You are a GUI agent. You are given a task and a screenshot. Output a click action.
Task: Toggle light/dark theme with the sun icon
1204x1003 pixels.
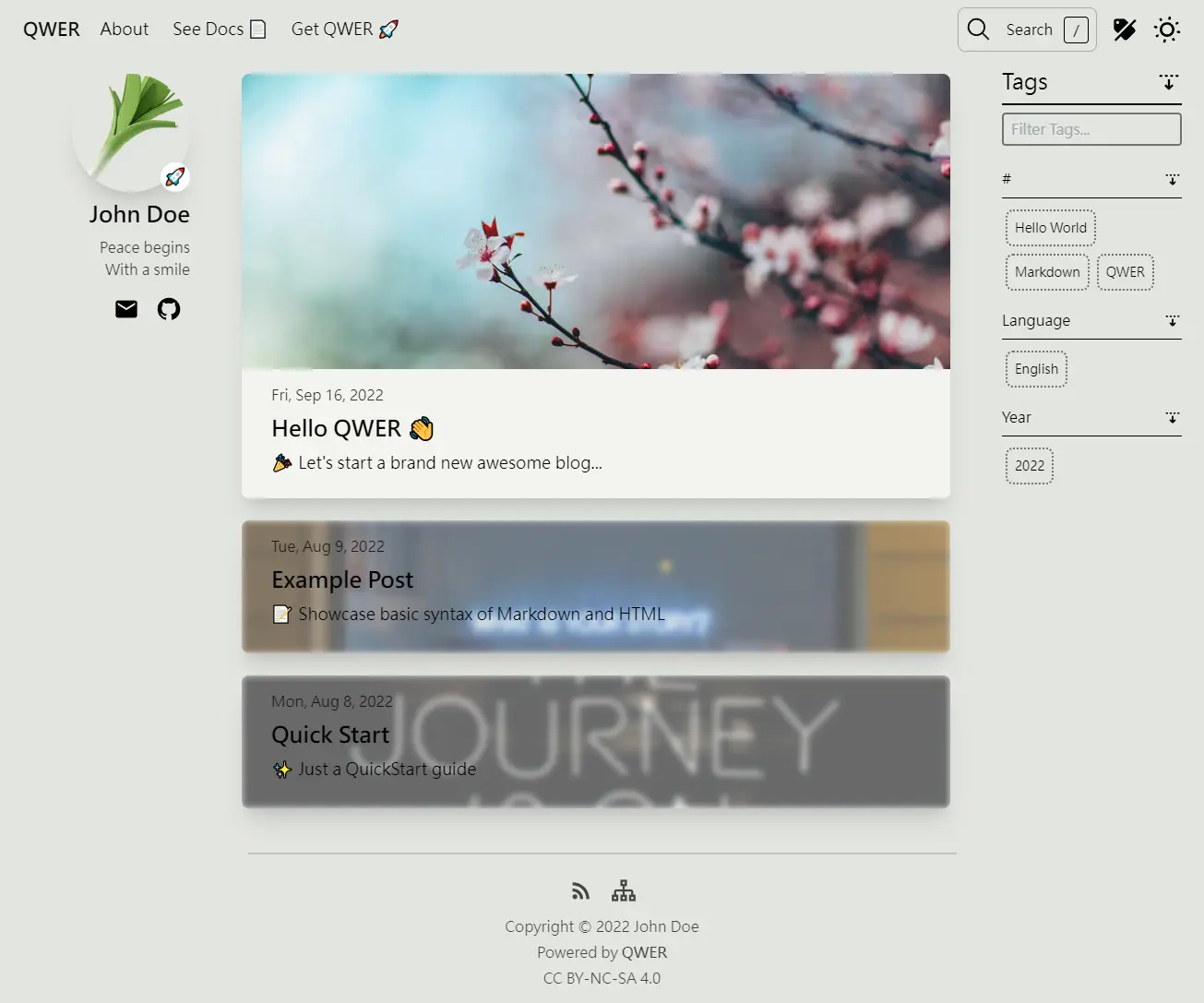click(x=1167, y=29)
